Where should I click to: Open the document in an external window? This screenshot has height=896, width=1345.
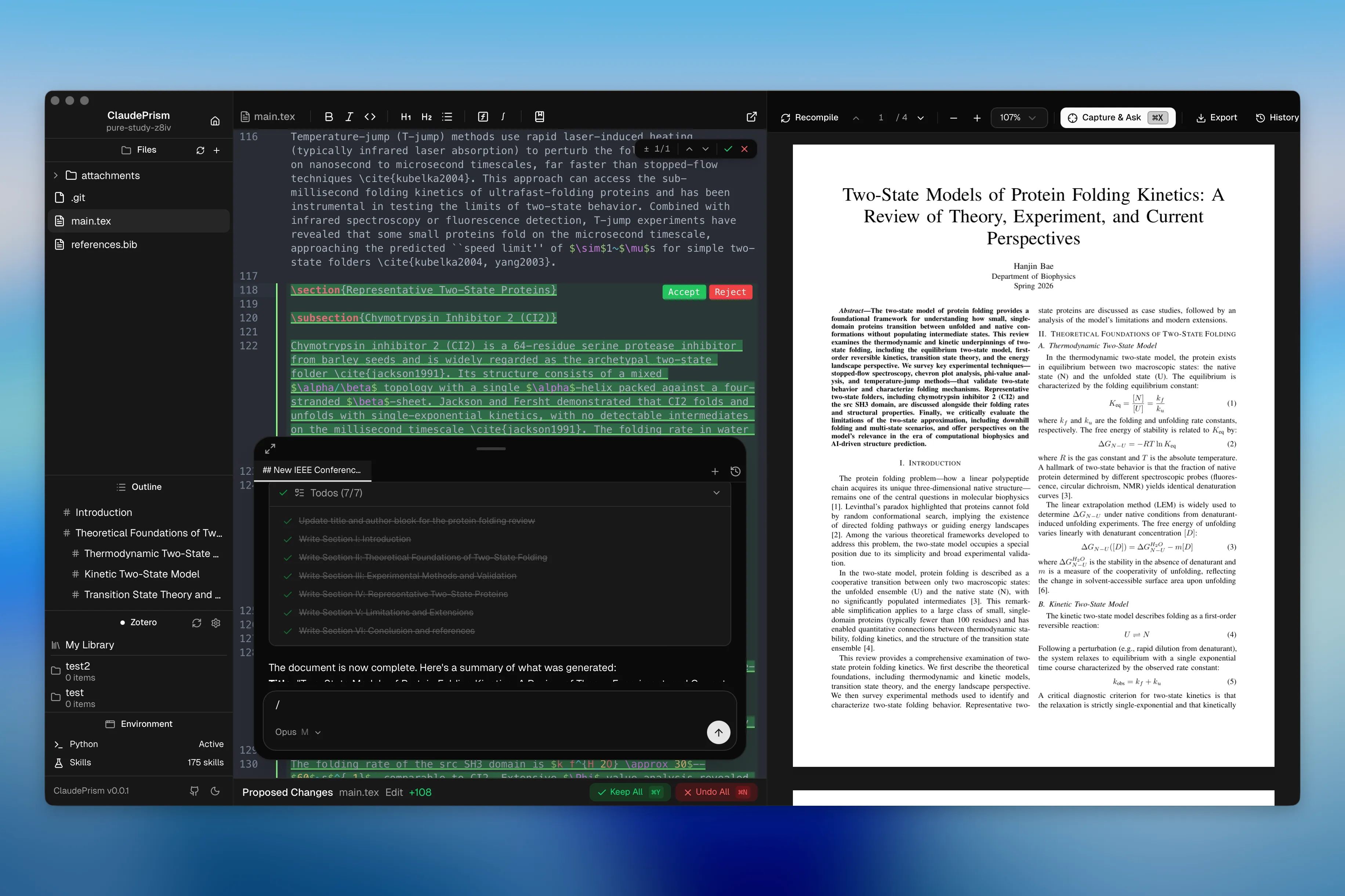(x=752, y=117)
